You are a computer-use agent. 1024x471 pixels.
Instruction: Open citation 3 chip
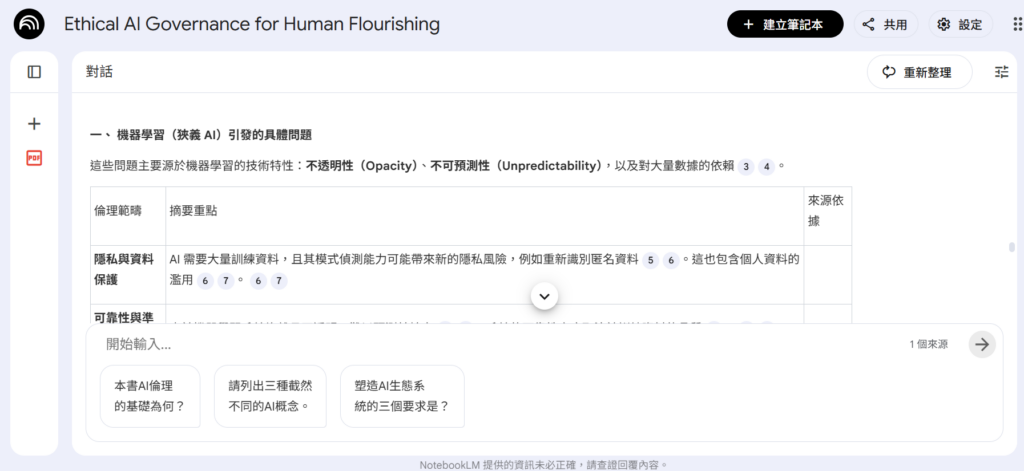point(746,167)
